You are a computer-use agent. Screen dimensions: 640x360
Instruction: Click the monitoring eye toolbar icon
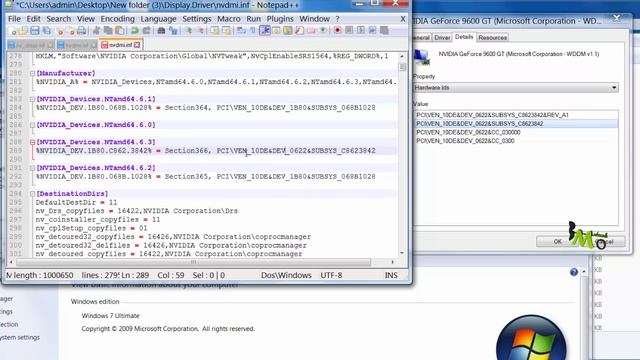coord(323,31)
